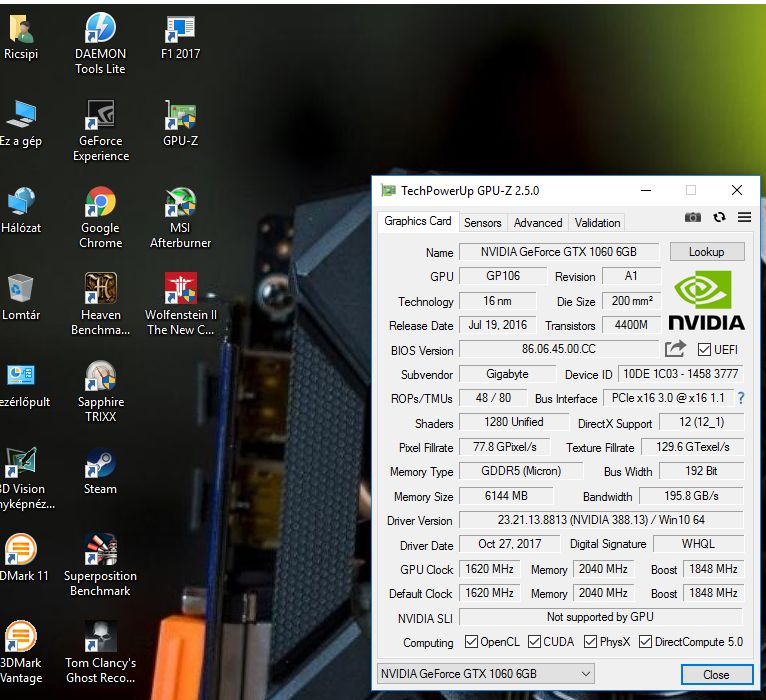
Task: Toggle the CUDA checkbox
Action: [534, 641]
